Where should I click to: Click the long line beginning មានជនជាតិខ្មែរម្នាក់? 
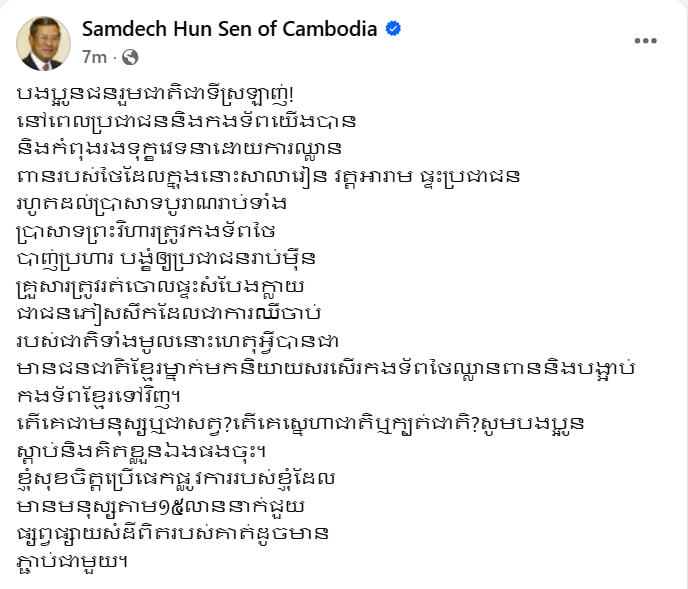[x=326, y=368]
